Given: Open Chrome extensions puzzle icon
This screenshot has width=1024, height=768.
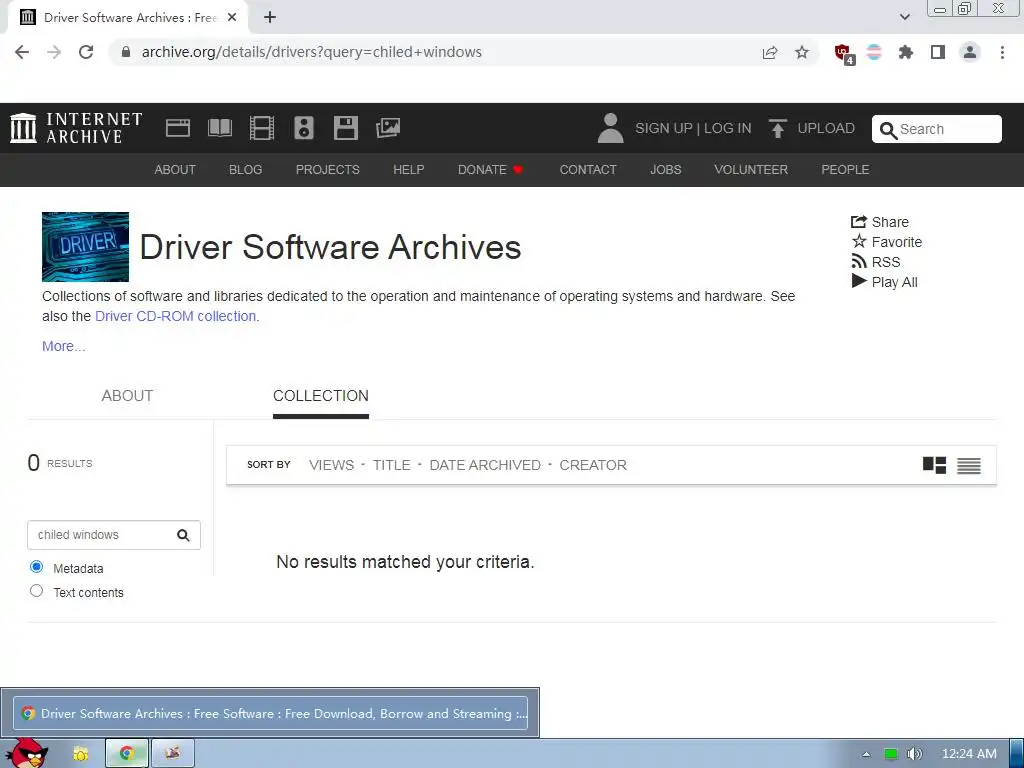Looking at the screenshot, I should coord(906,52).
